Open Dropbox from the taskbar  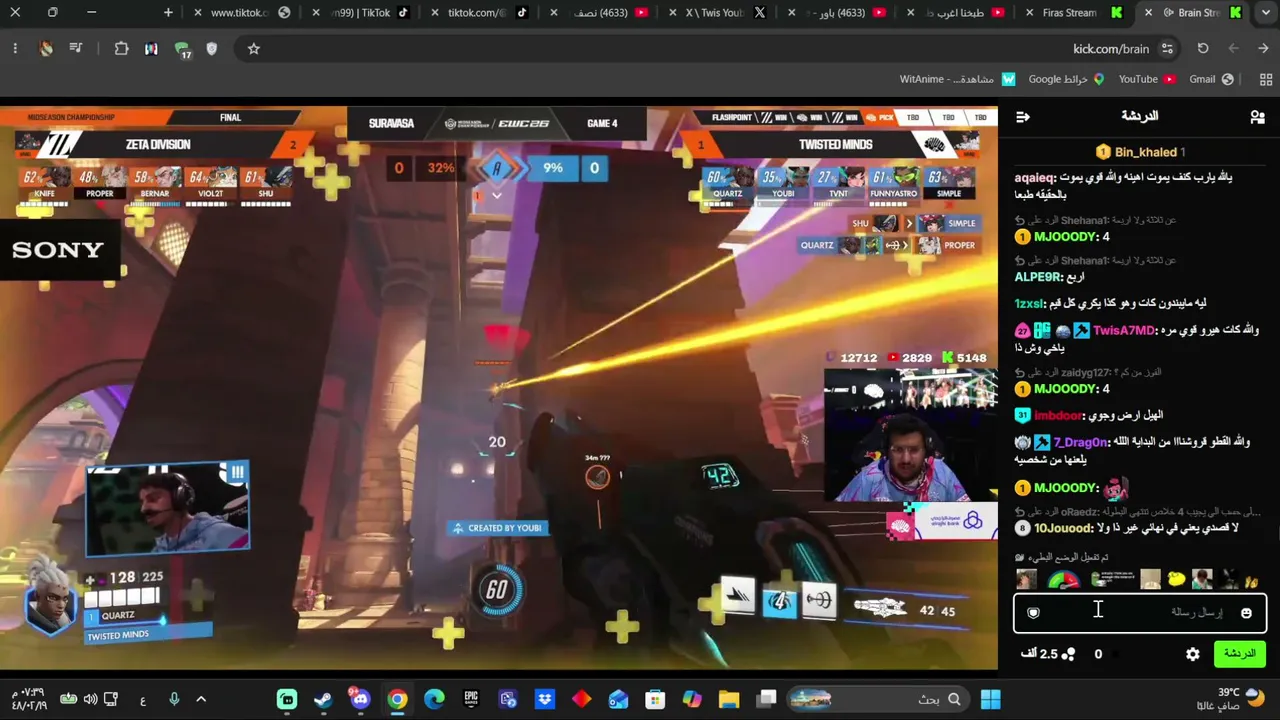[545, 699]
